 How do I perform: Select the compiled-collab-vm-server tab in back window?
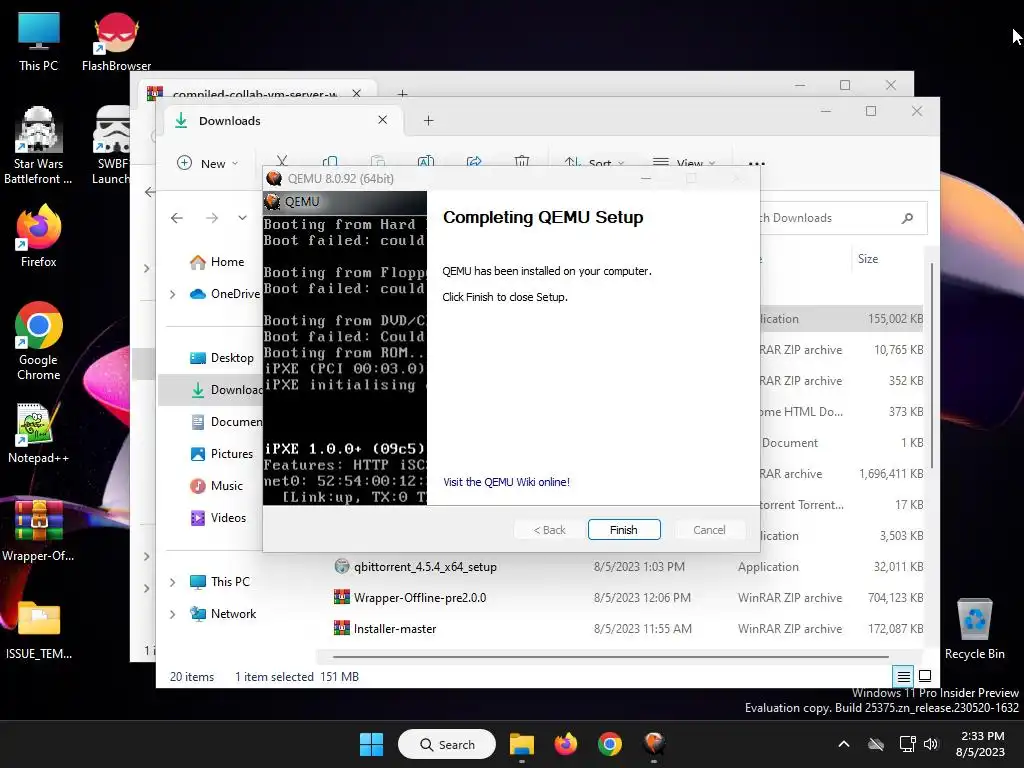tap(255, 93)
